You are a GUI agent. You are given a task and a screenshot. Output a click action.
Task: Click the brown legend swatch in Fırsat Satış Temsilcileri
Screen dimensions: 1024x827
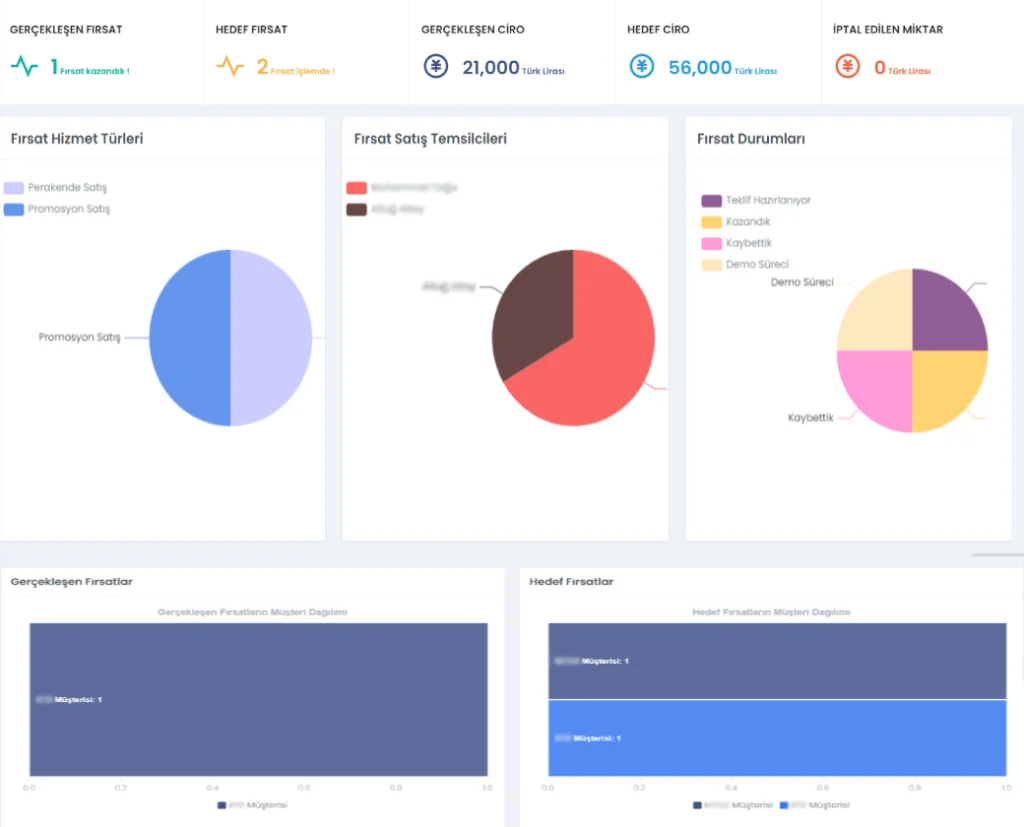pos(356,209)
